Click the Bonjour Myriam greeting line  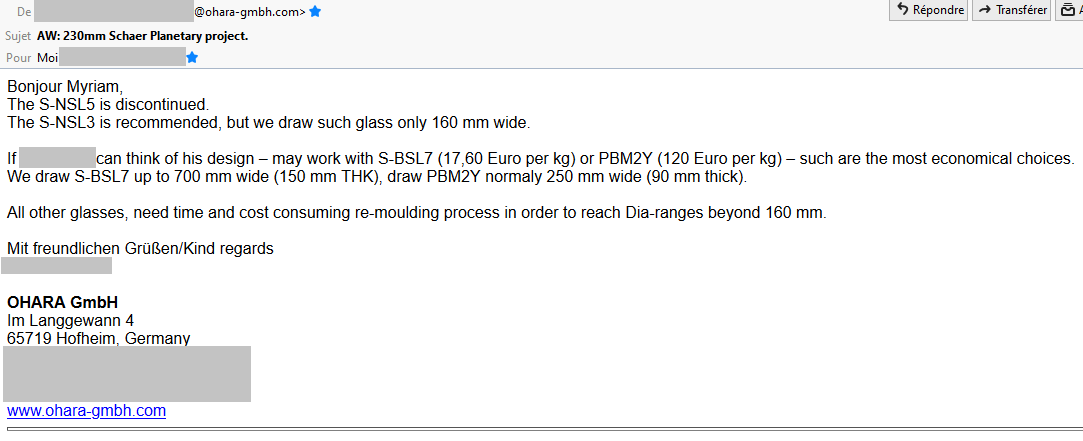pos(64,86)
